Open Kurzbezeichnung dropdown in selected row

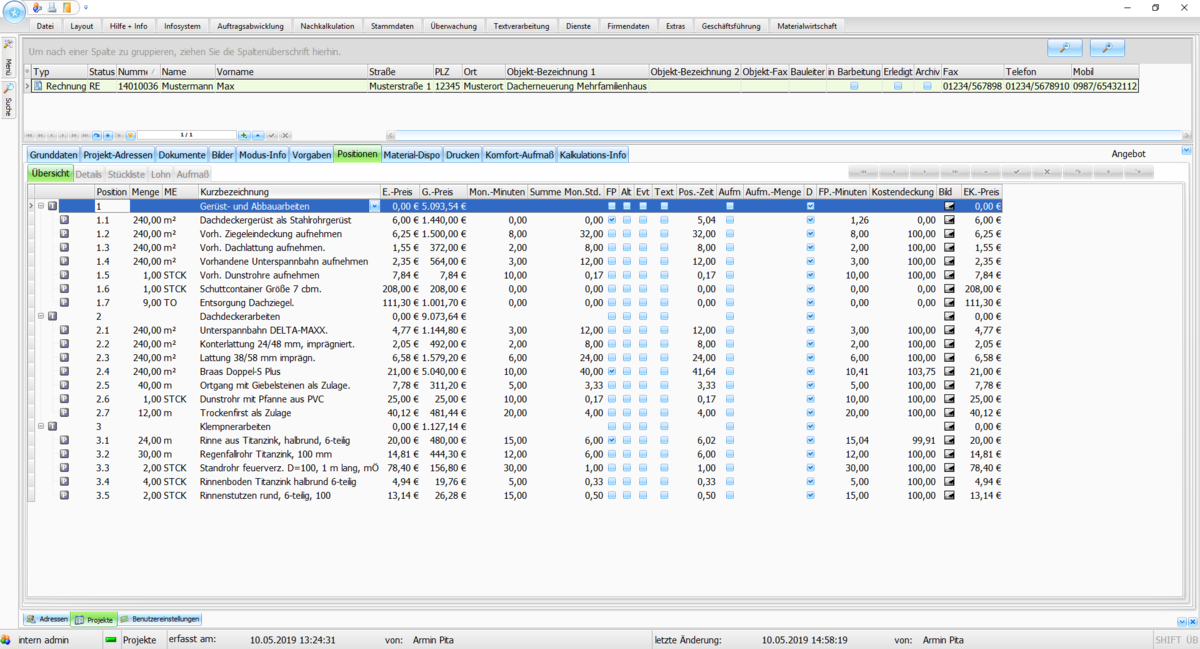(x=375, y=206)
